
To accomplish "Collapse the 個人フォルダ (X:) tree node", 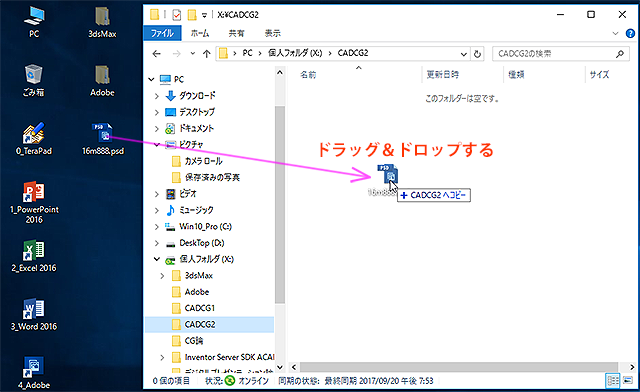I will coord(157,259).
